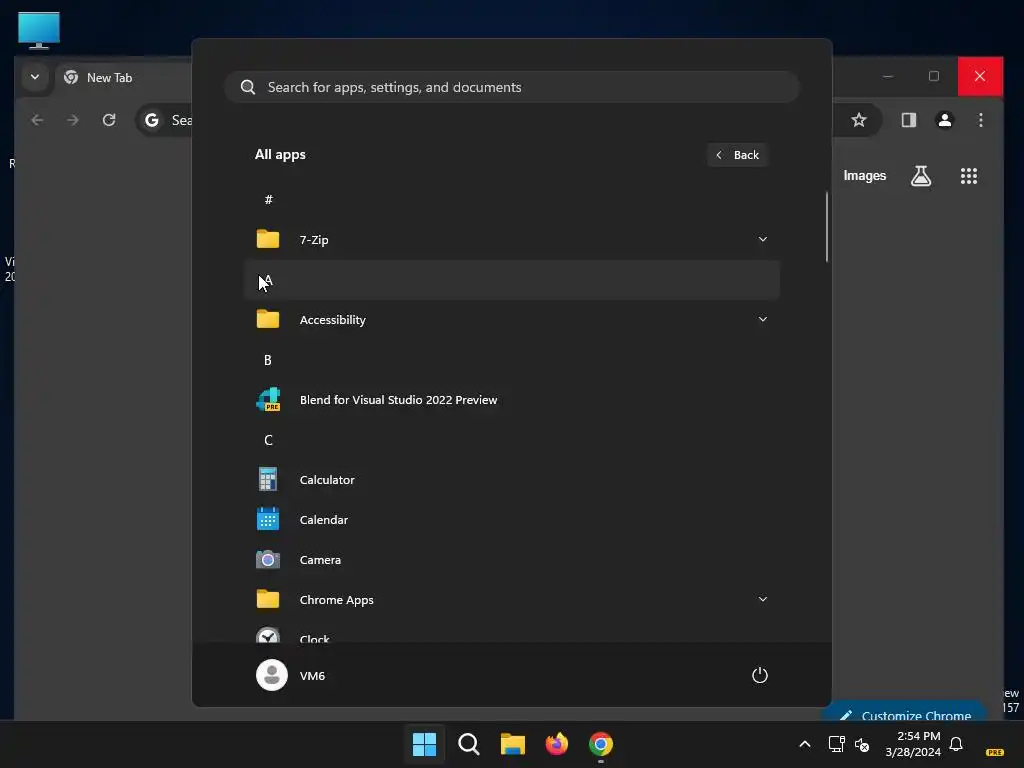Click the Camera app label
Screen dimensions: 1024x768
point(320,560)
